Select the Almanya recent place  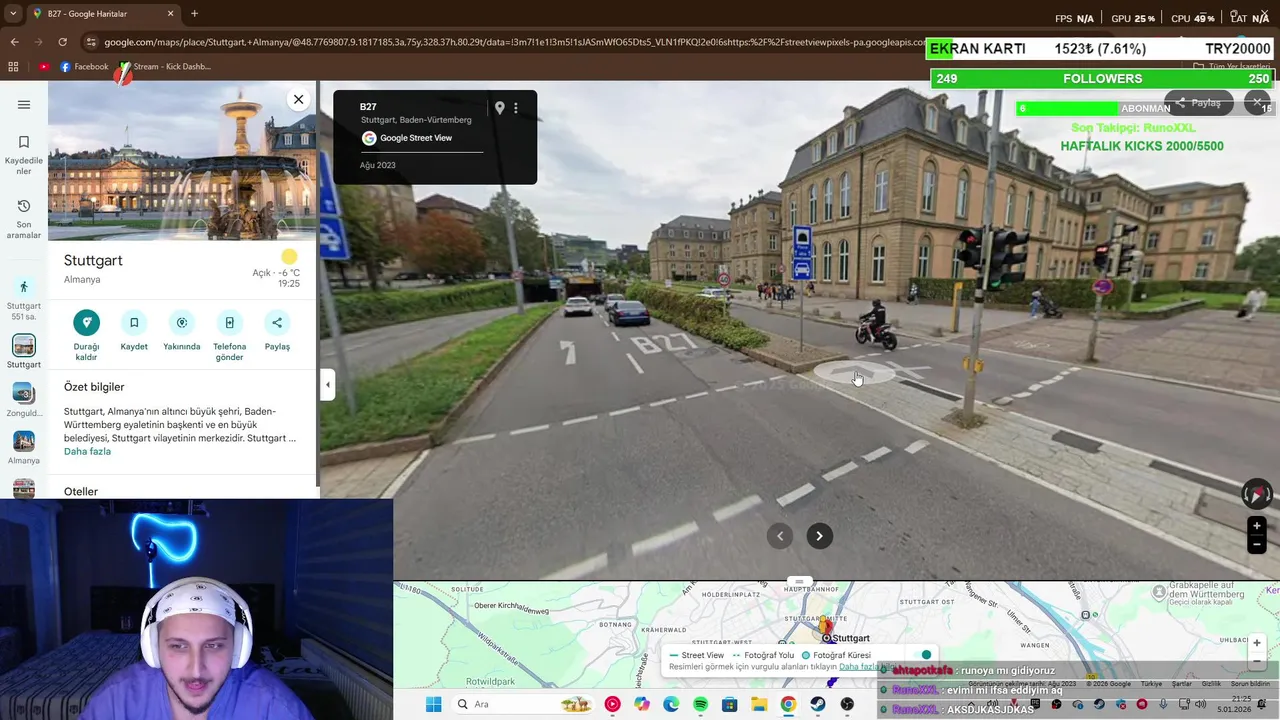pos(24,447)
